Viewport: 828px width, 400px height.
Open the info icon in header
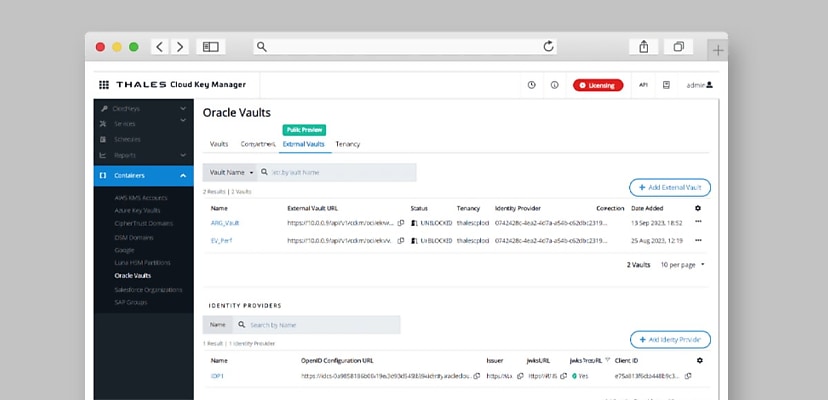[x=554, y=85]
